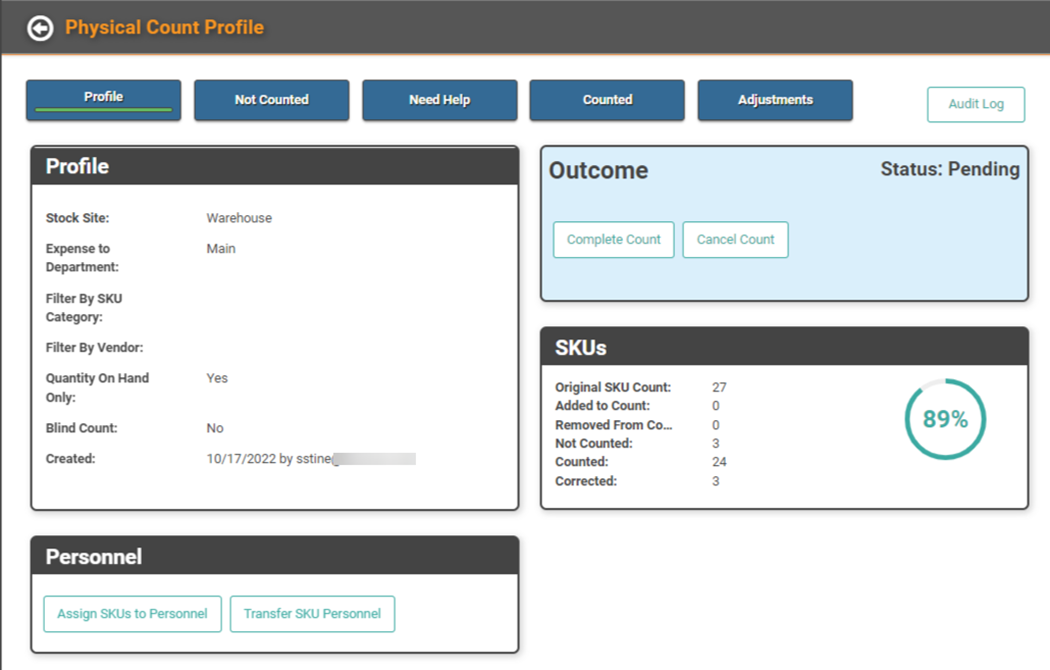Click the 89% progress circle

click(x=945, y=420)
